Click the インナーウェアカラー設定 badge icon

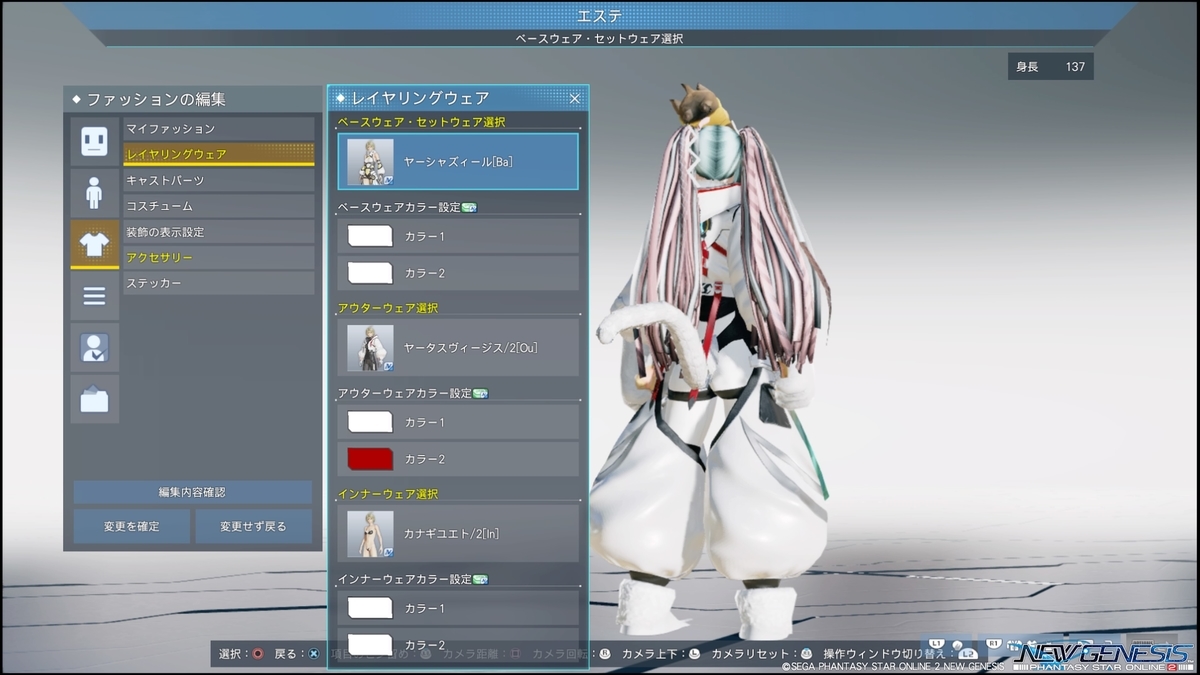click(480, 579)
